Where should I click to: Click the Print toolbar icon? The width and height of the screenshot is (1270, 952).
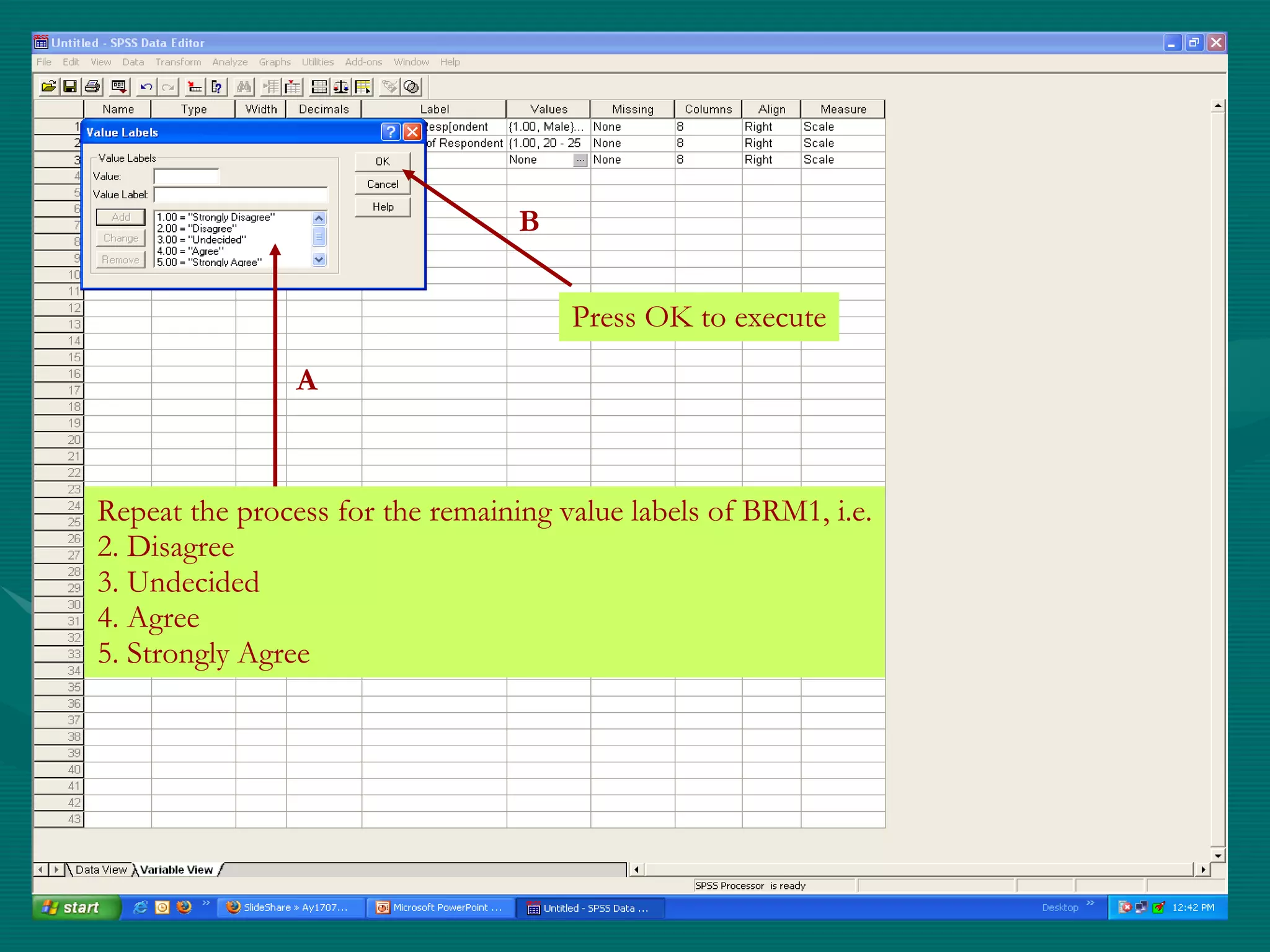92,87
